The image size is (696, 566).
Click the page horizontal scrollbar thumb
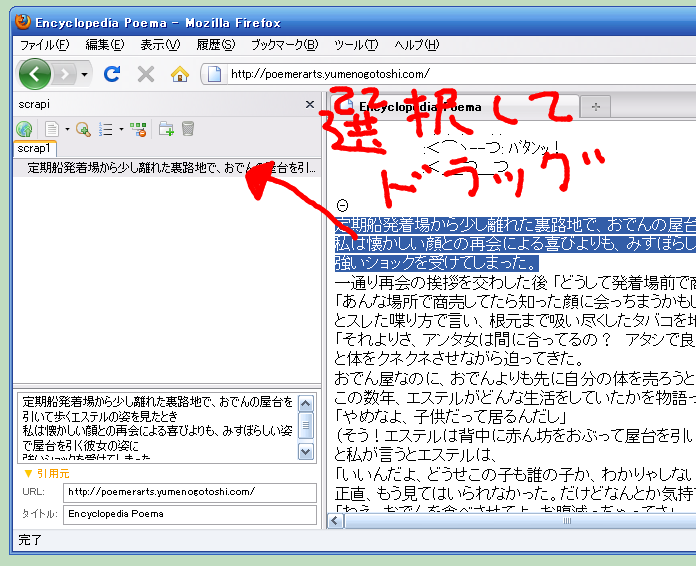pos(520,521)
